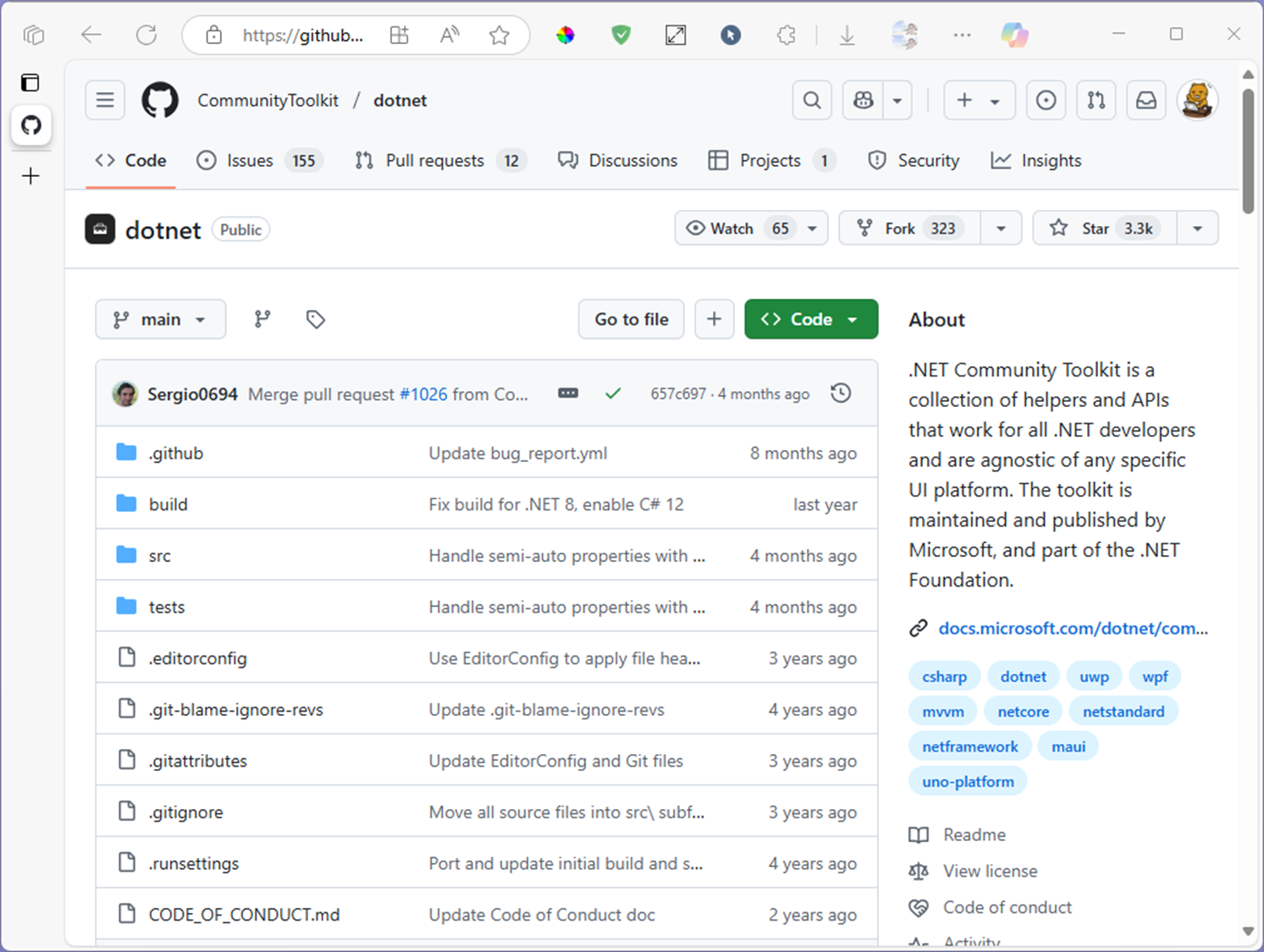Go to the GitHub homepage logo
This screenshot has width=1264, height=952.
coord(160,100)
